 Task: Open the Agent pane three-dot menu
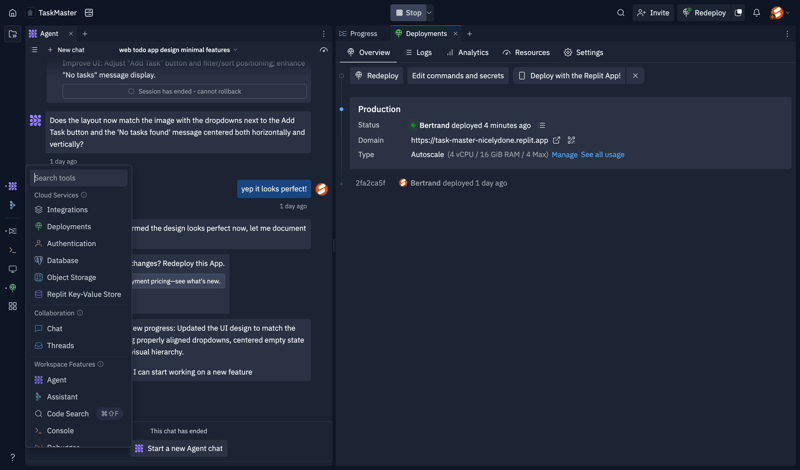[323, 34]
